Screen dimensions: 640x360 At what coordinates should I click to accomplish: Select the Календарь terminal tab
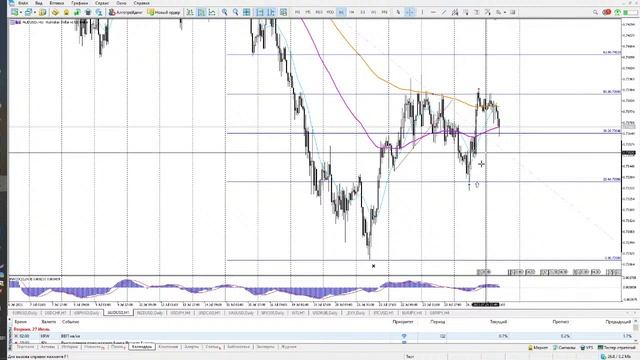click(x=142, y=347)
